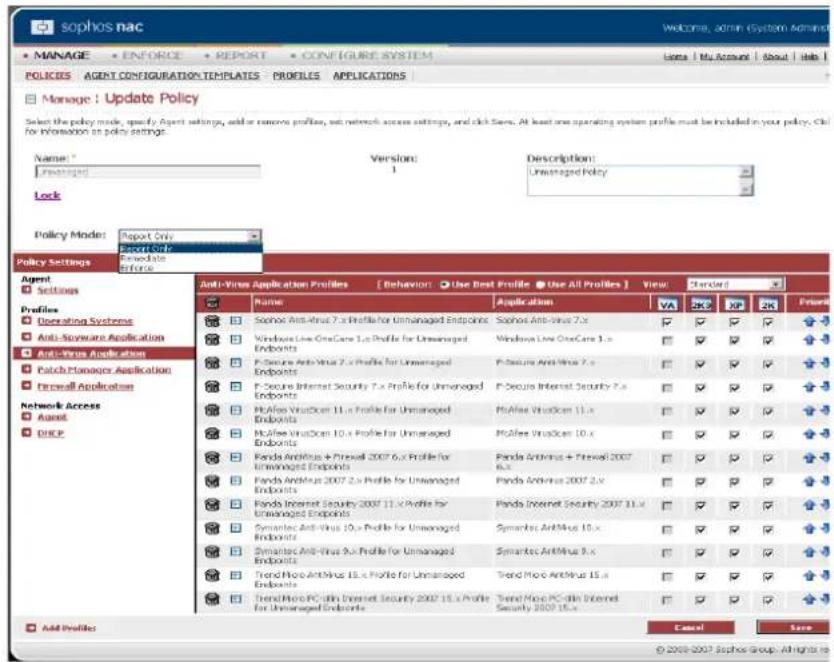Move Symantec AntiVirus 9.x up in priority
Image resolution: width=834 pixels, height=662 pixels.
pos(809,552)
